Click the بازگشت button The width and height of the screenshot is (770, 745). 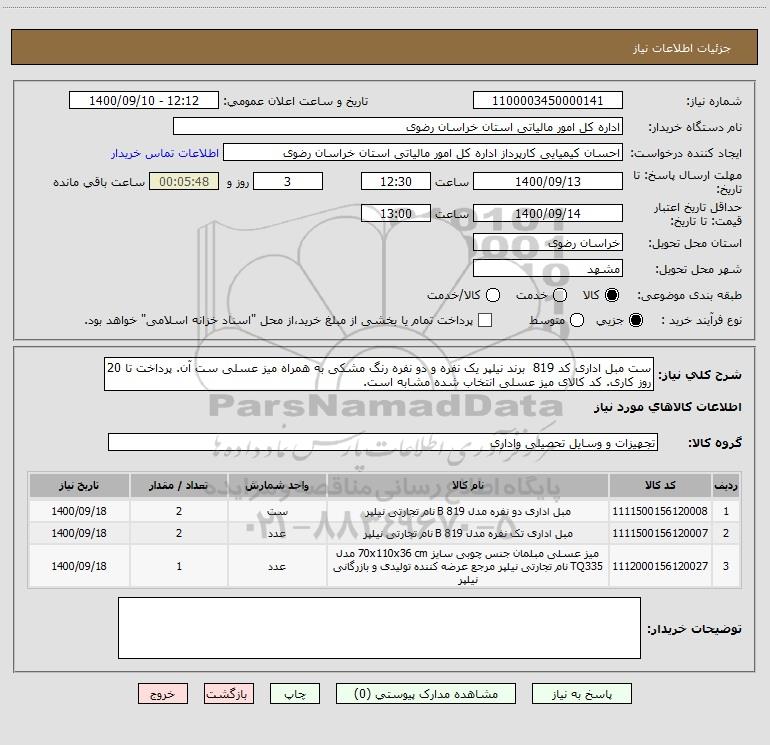(x=229, y=694)
